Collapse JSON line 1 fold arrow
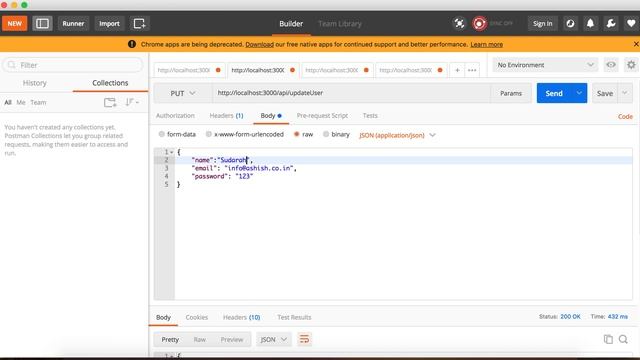Viewport: 640px width, 360px height. tap(172, 152)
